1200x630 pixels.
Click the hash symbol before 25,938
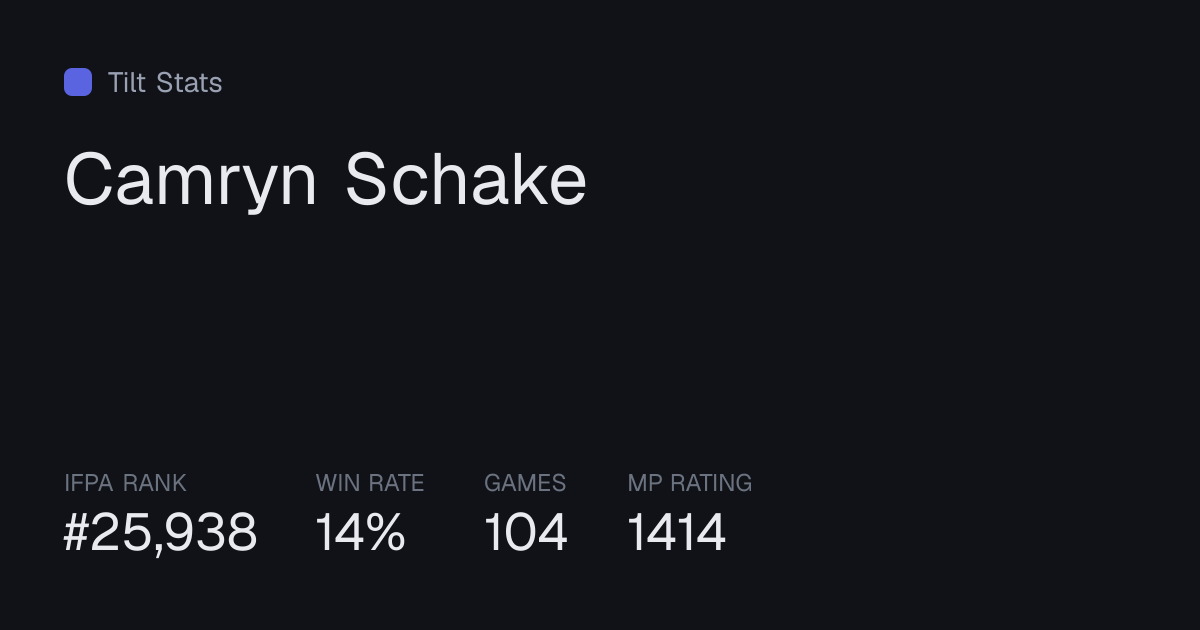point(77,532)
